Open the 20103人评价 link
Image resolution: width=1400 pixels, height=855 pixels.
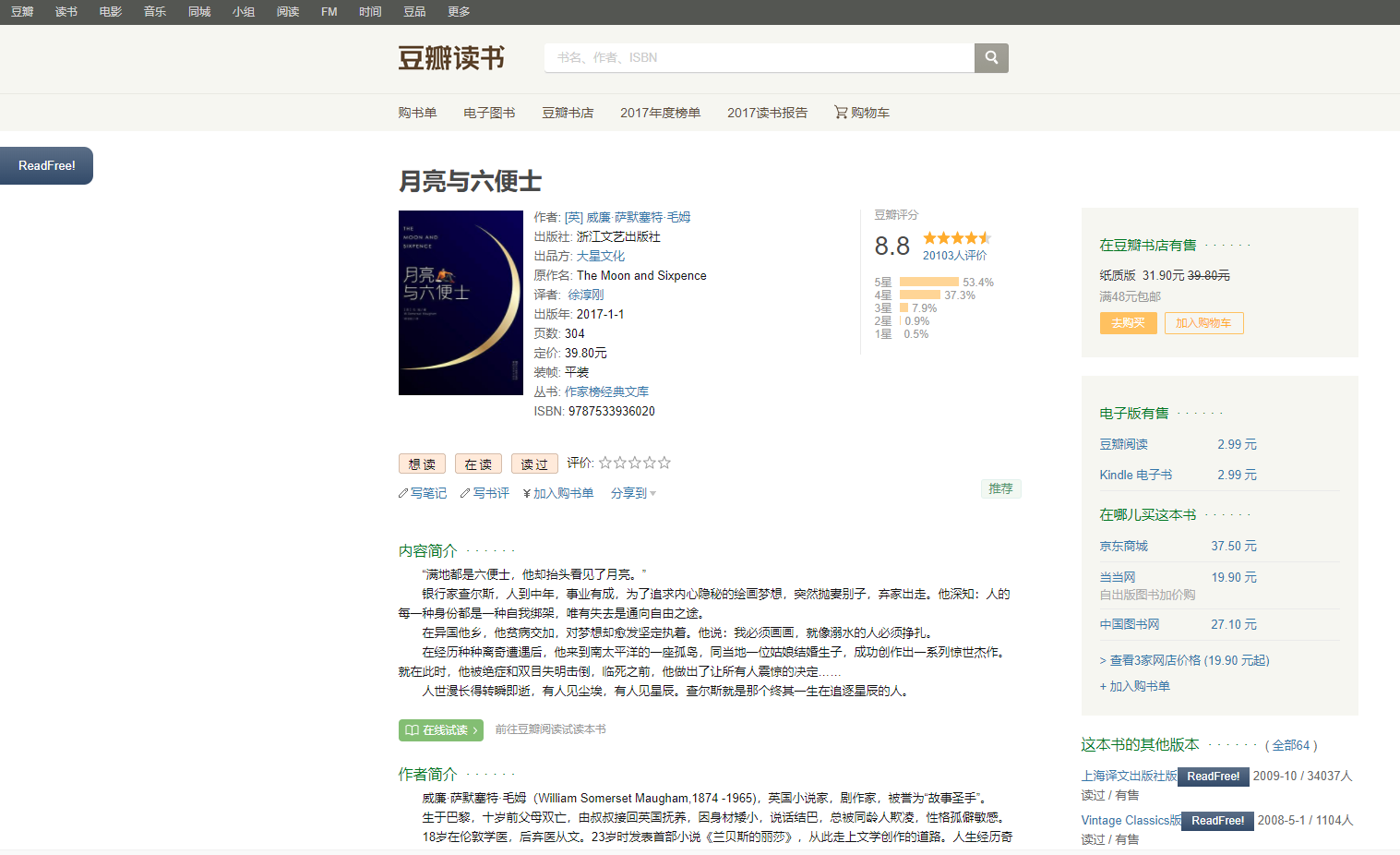click(x=954, y=256)
